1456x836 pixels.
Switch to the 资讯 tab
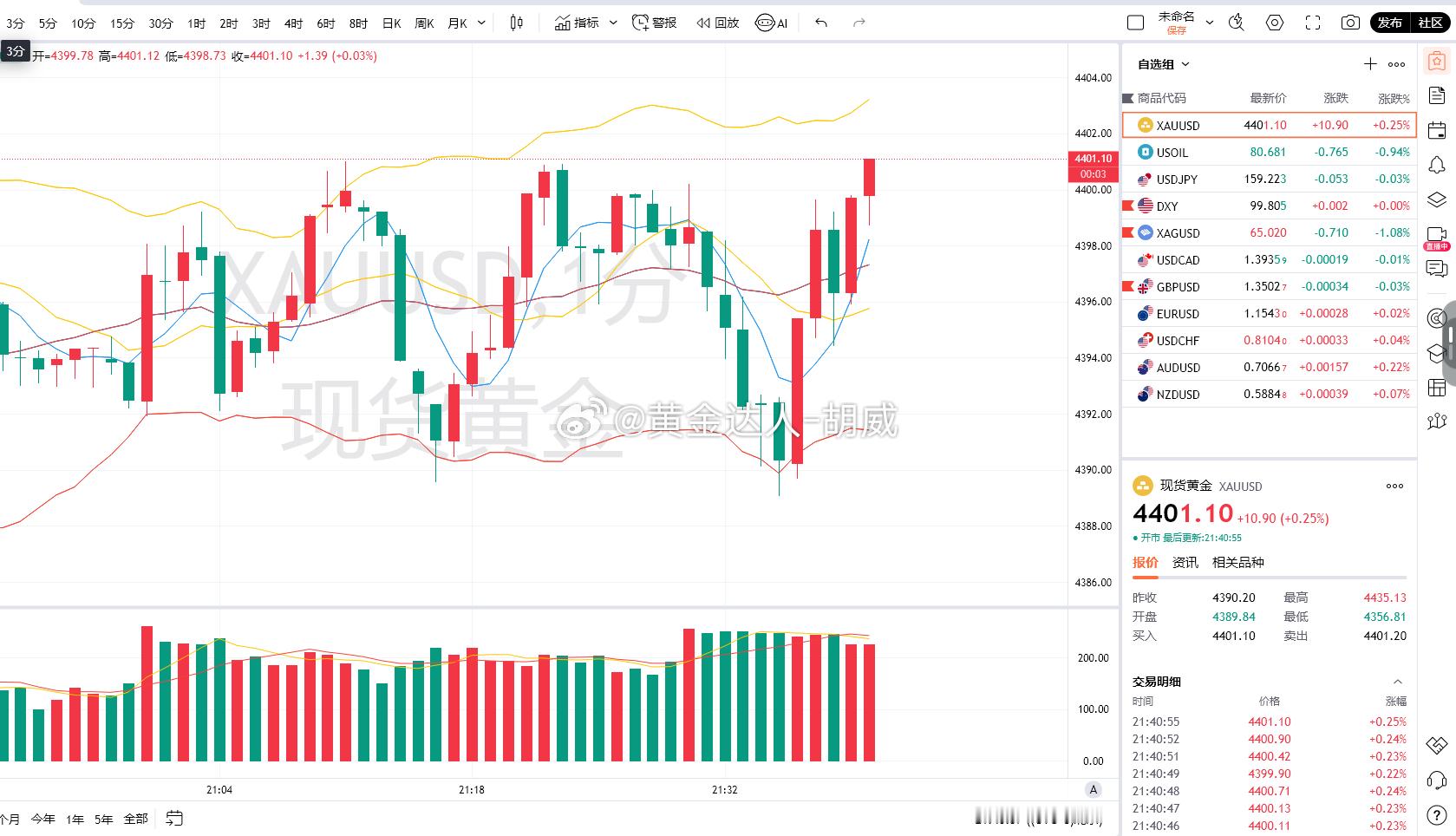(x=1185, y=562)
